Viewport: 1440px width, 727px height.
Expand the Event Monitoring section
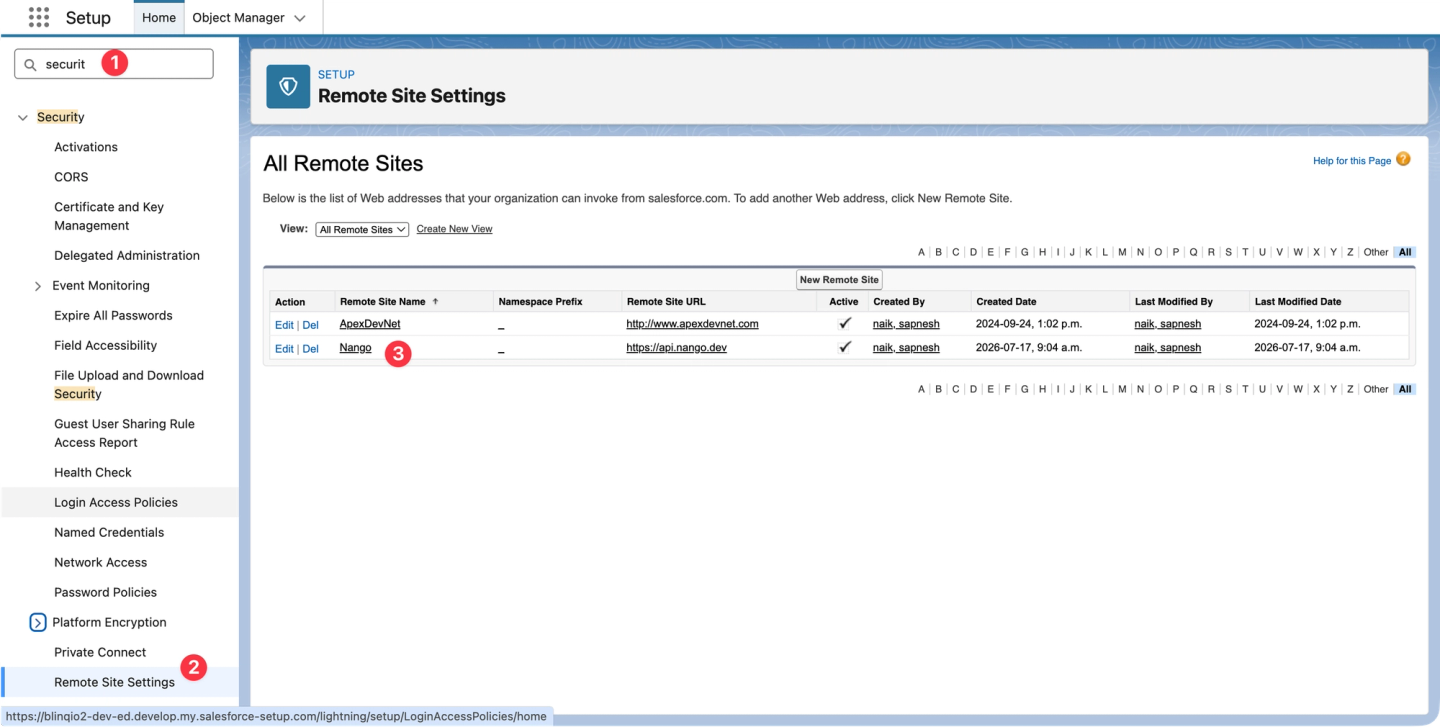(38, 286)
